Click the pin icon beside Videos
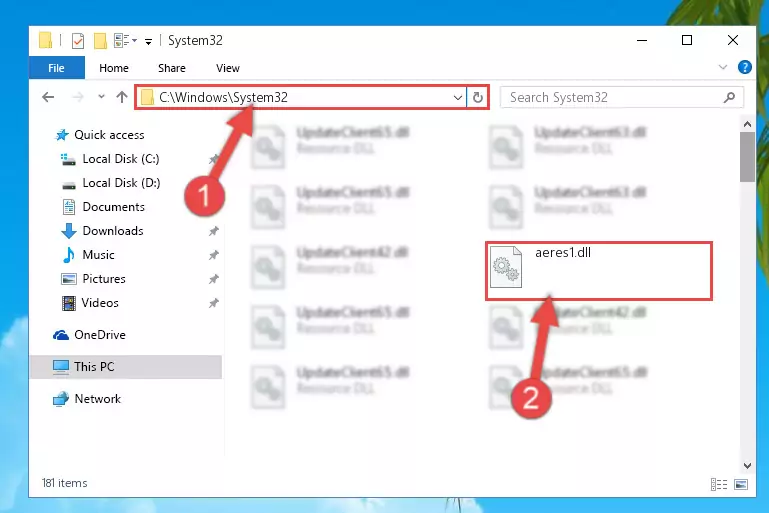769x513 pixels. pyautogui.click(x=213, y=303)
